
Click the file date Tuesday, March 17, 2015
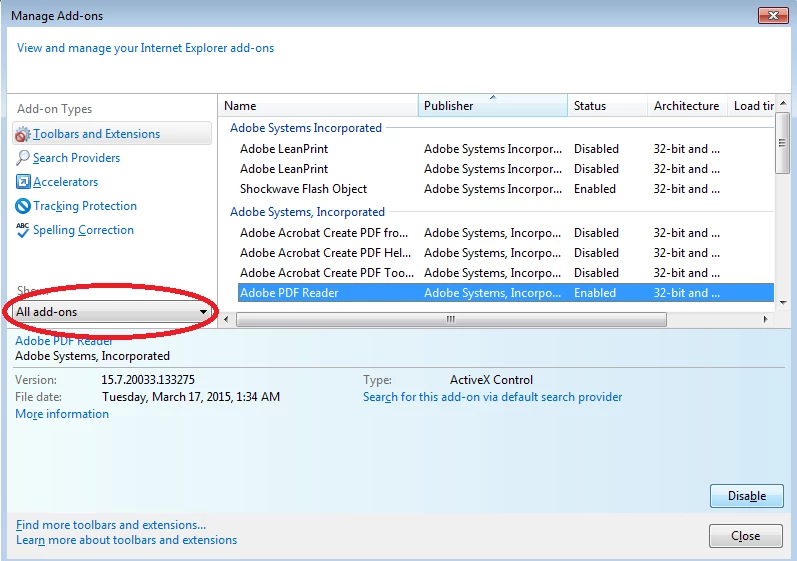(x=191, y=397)
